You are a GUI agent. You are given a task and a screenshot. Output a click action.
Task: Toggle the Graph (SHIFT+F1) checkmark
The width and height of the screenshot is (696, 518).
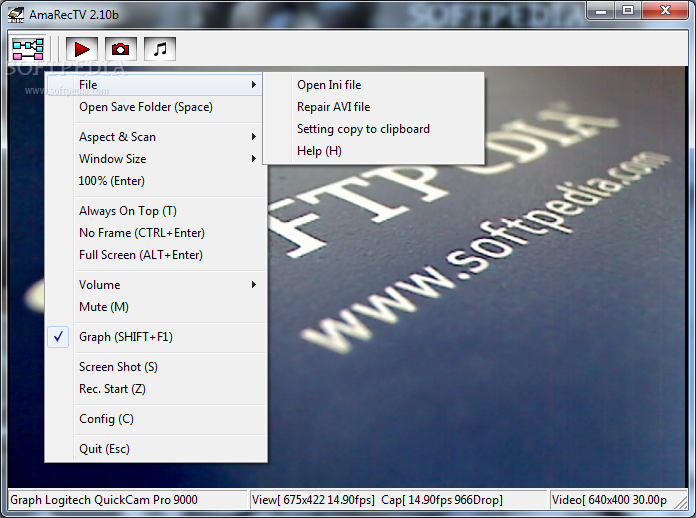coord(58,337)
